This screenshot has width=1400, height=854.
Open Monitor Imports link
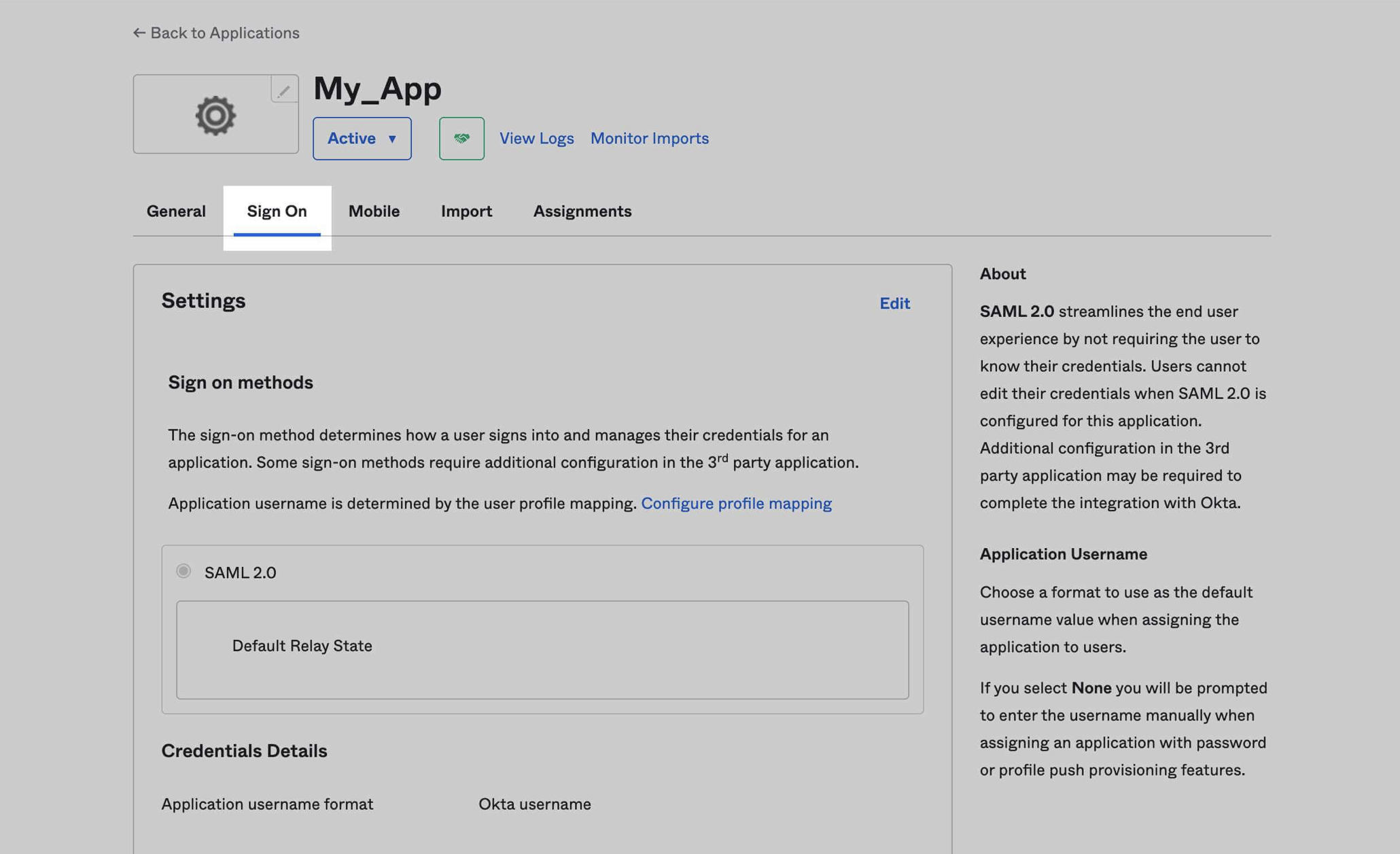(x=649, y=138)
